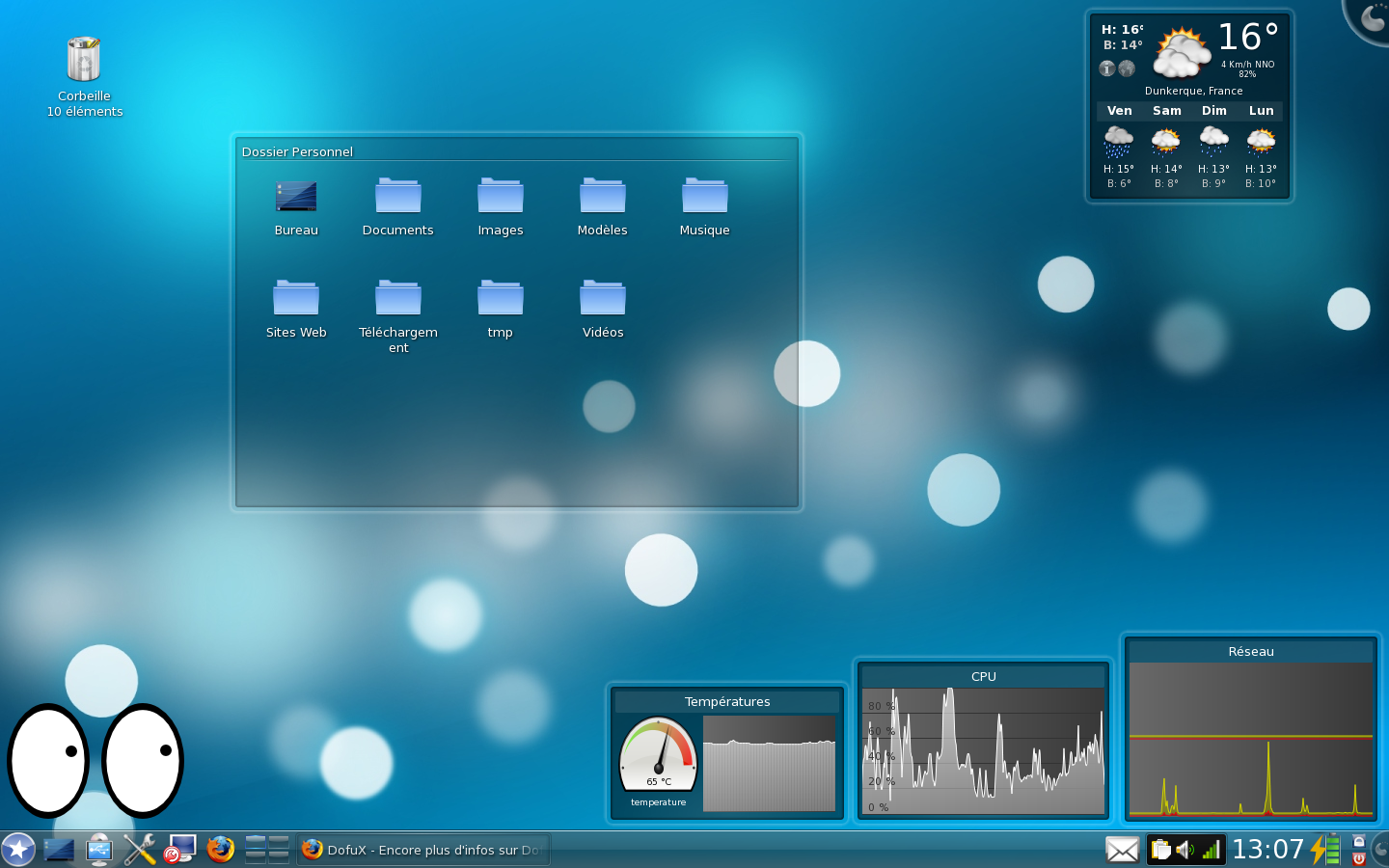Click the volume speaker tray icon

[x=1185, y=850]
